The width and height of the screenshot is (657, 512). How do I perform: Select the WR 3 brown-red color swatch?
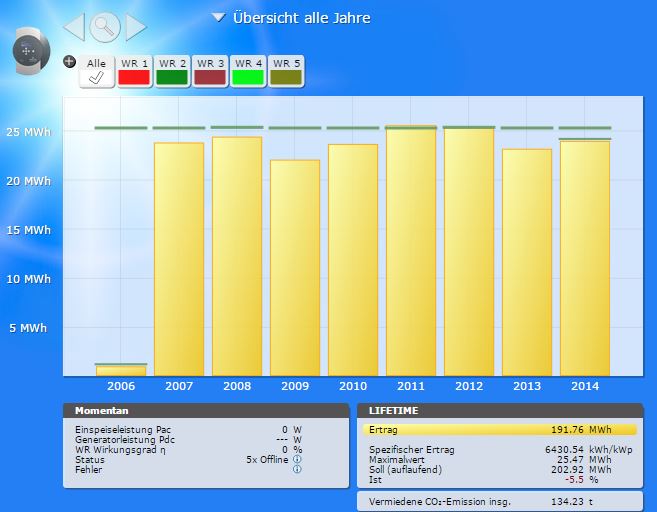pos(210,76)
